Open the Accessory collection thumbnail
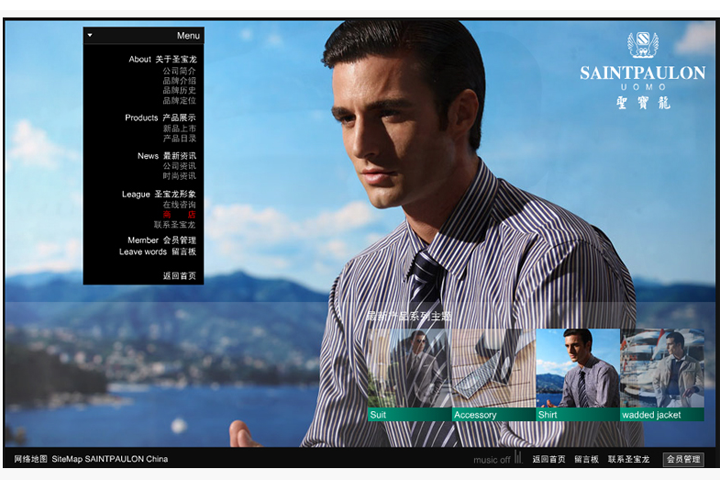The image size is (720, 480). click(x=492, y=375)
